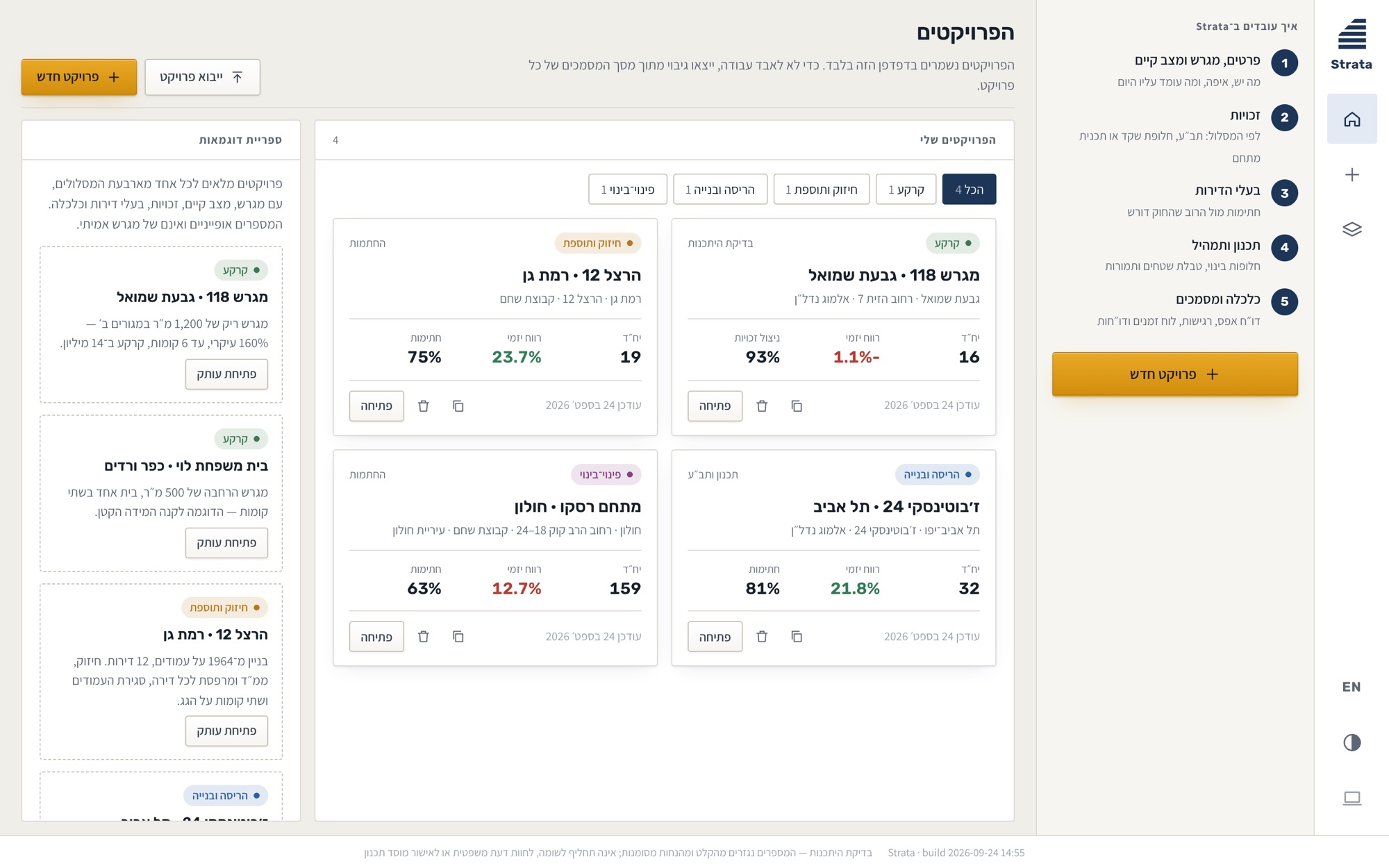Duplicate the מתחם רסקו חולון project
The width and height of the screenshot is (1389, 868).
pos(458,637)
